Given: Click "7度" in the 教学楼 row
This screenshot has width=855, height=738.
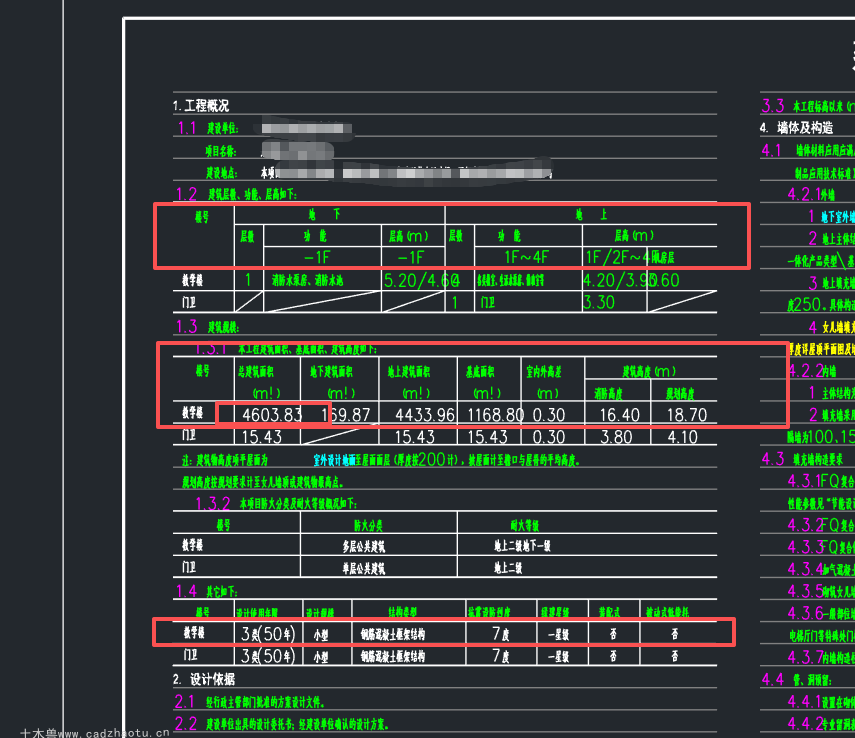Looking at the screenshot, I should 501,634.
